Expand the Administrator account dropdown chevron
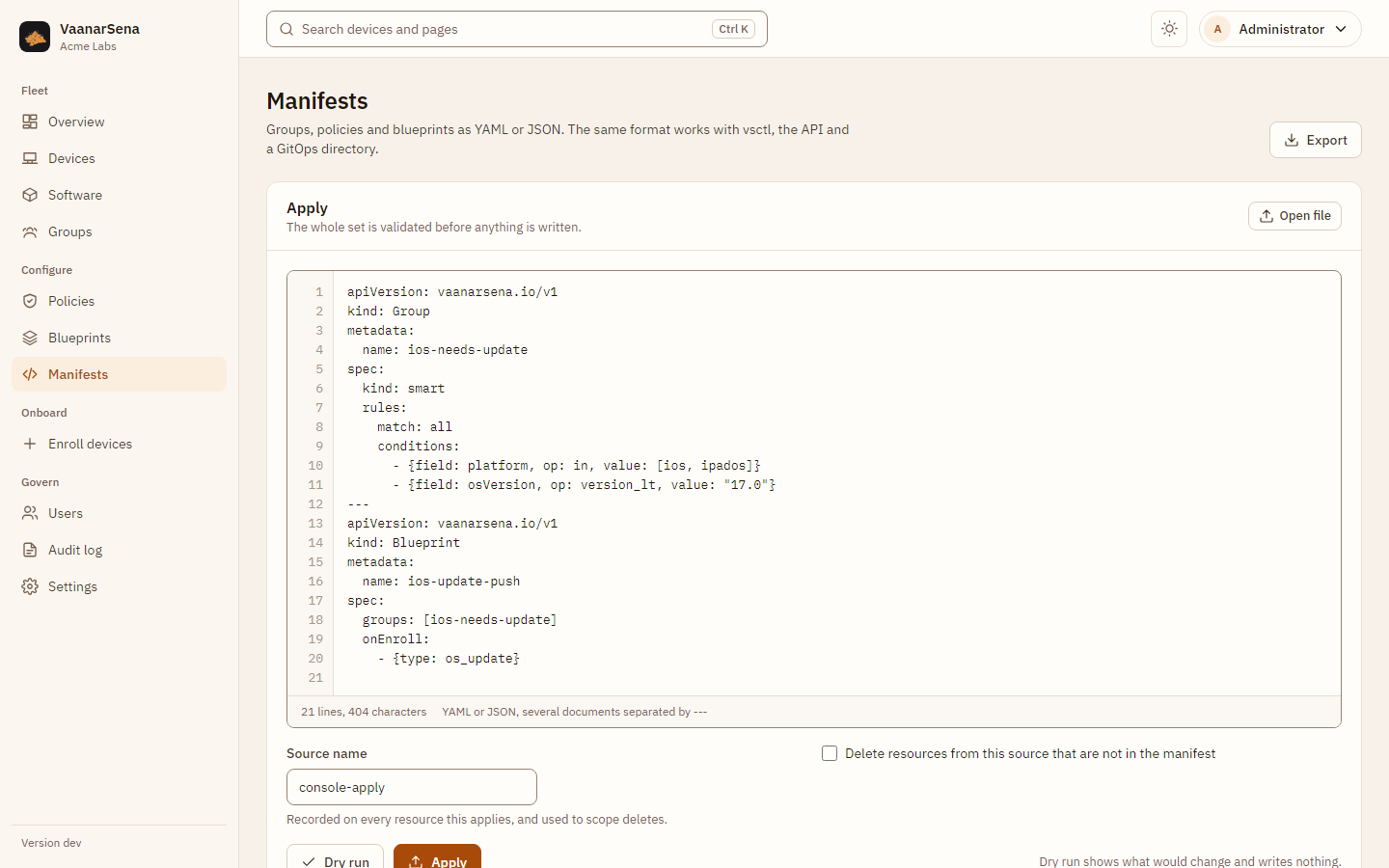The height and width of the screenshot is (868, 1389). 1341,29
